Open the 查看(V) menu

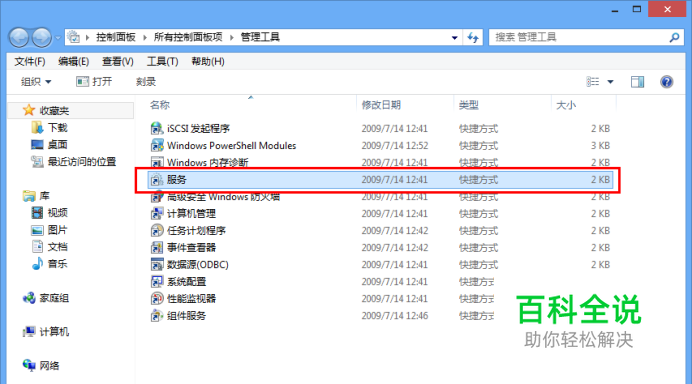tap(117, 61)
